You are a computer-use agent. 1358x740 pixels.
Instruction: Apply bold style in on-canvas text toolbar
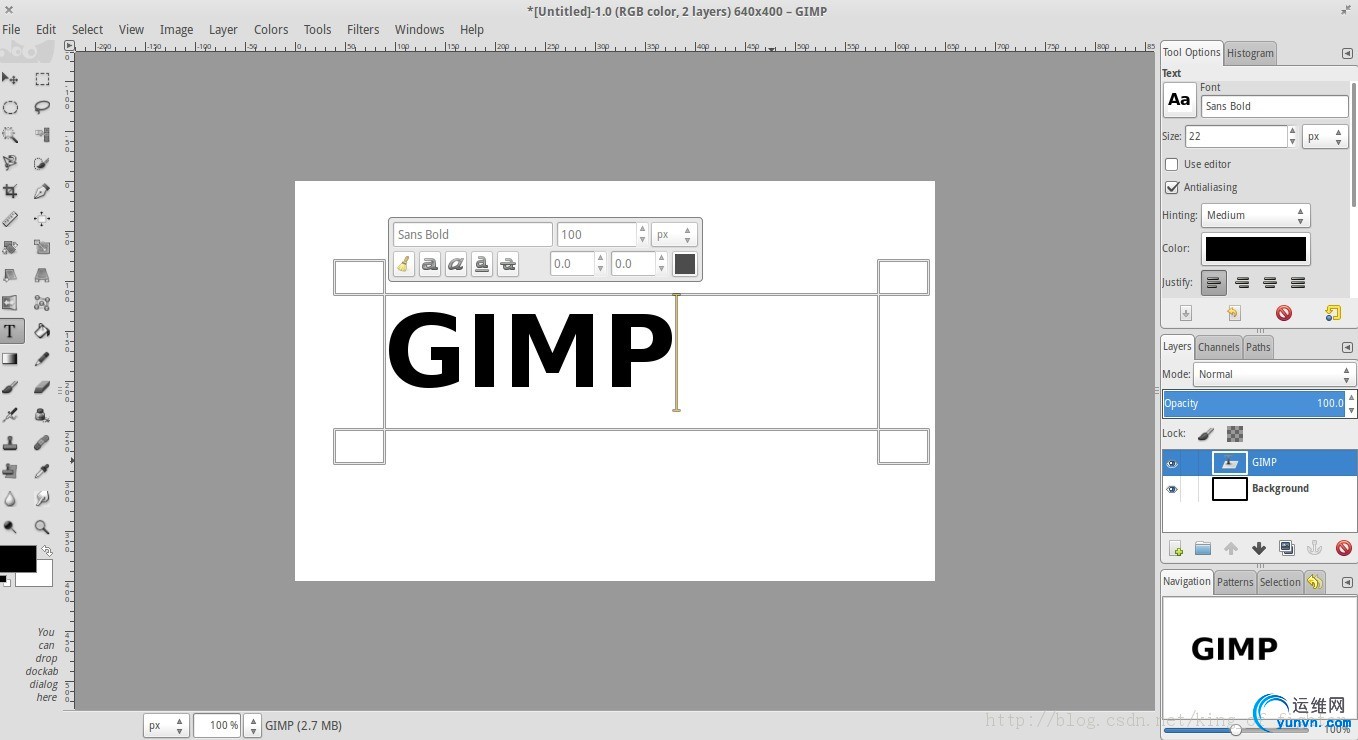click(x=430, y=264)
